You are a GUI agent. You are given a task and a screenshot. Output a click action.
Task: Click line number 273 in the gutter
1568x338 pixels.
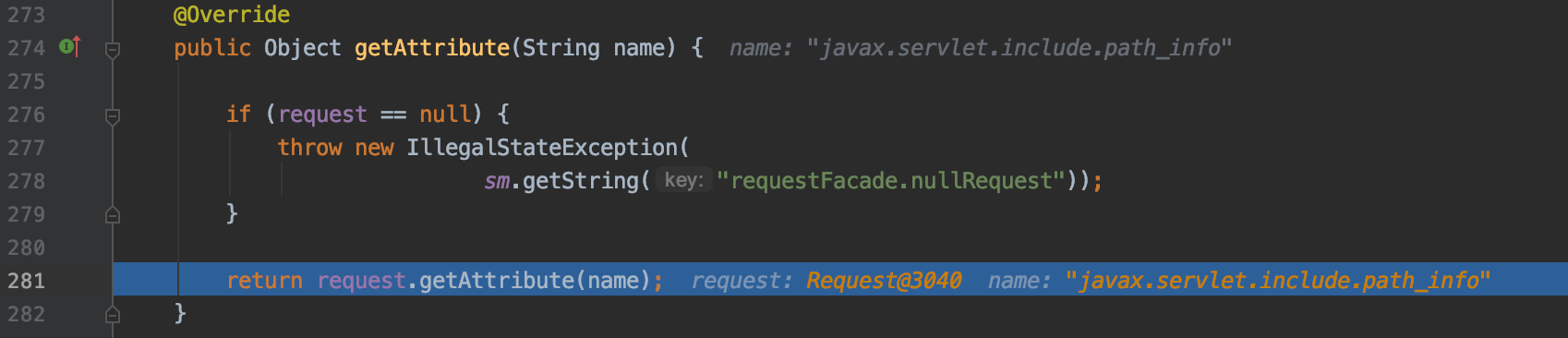click(x=26, y=15)
